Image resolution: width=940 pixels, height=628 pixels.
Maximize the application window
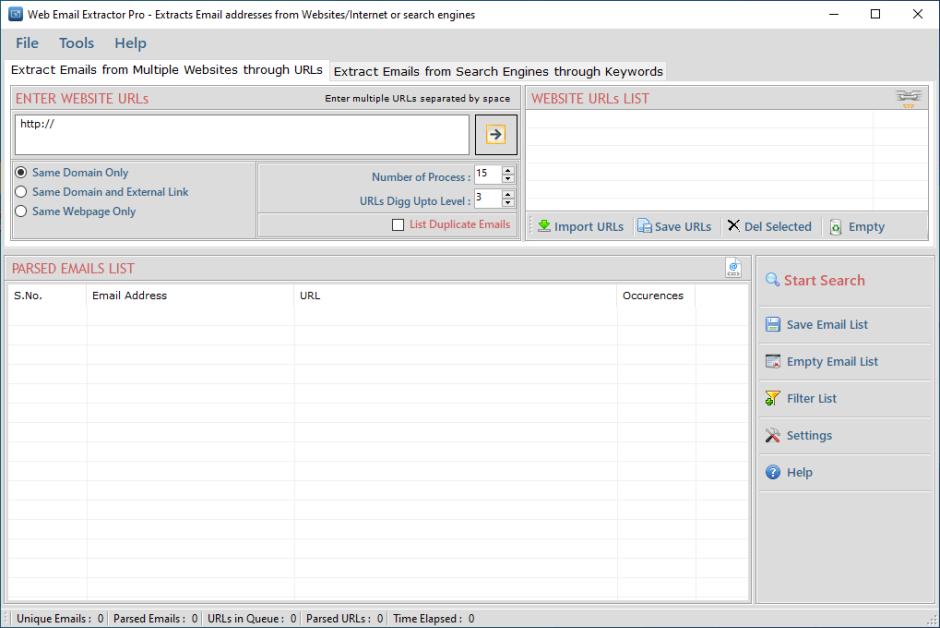[x=875, y=14]
